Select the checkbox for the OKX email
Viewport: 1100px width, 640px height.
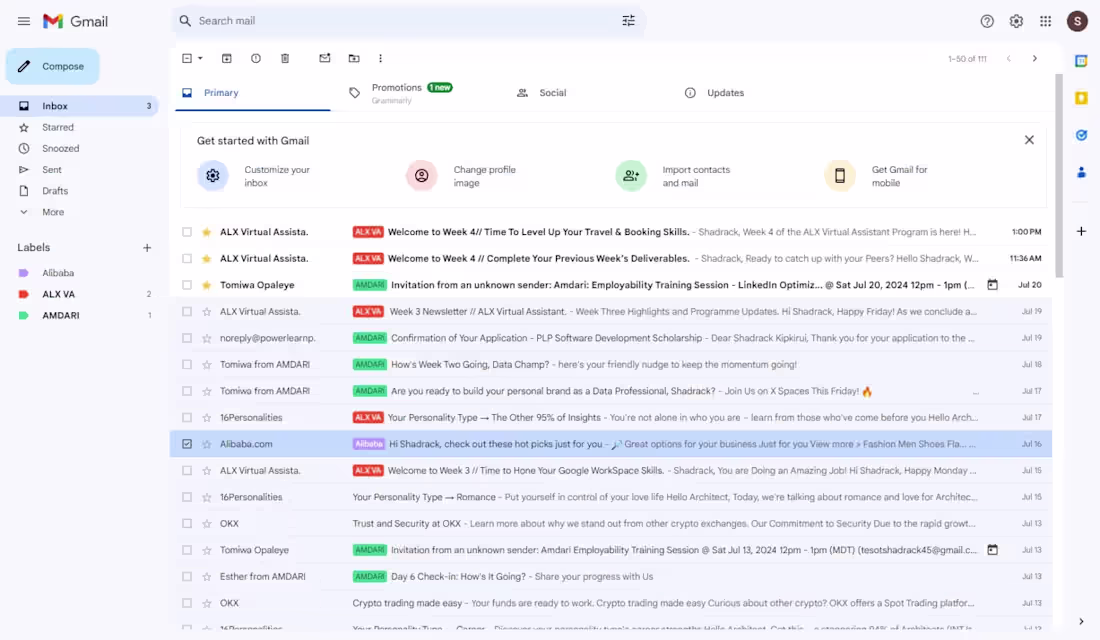pyautogui.click(x=187, y=523)
